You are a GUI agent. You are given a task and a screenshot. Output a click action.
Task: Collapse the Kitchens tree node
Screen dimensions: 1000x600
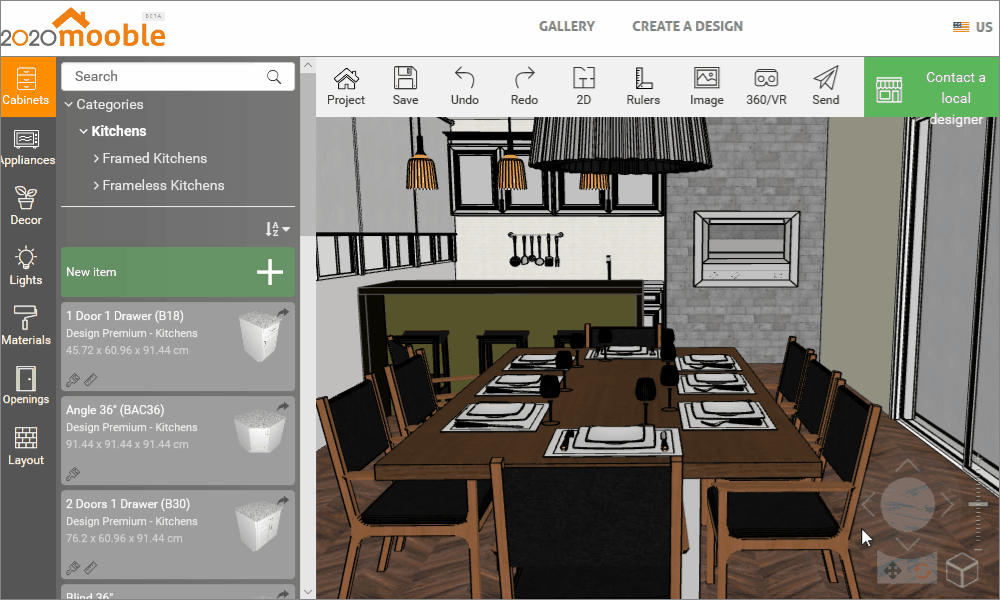[x=84, y=131]
